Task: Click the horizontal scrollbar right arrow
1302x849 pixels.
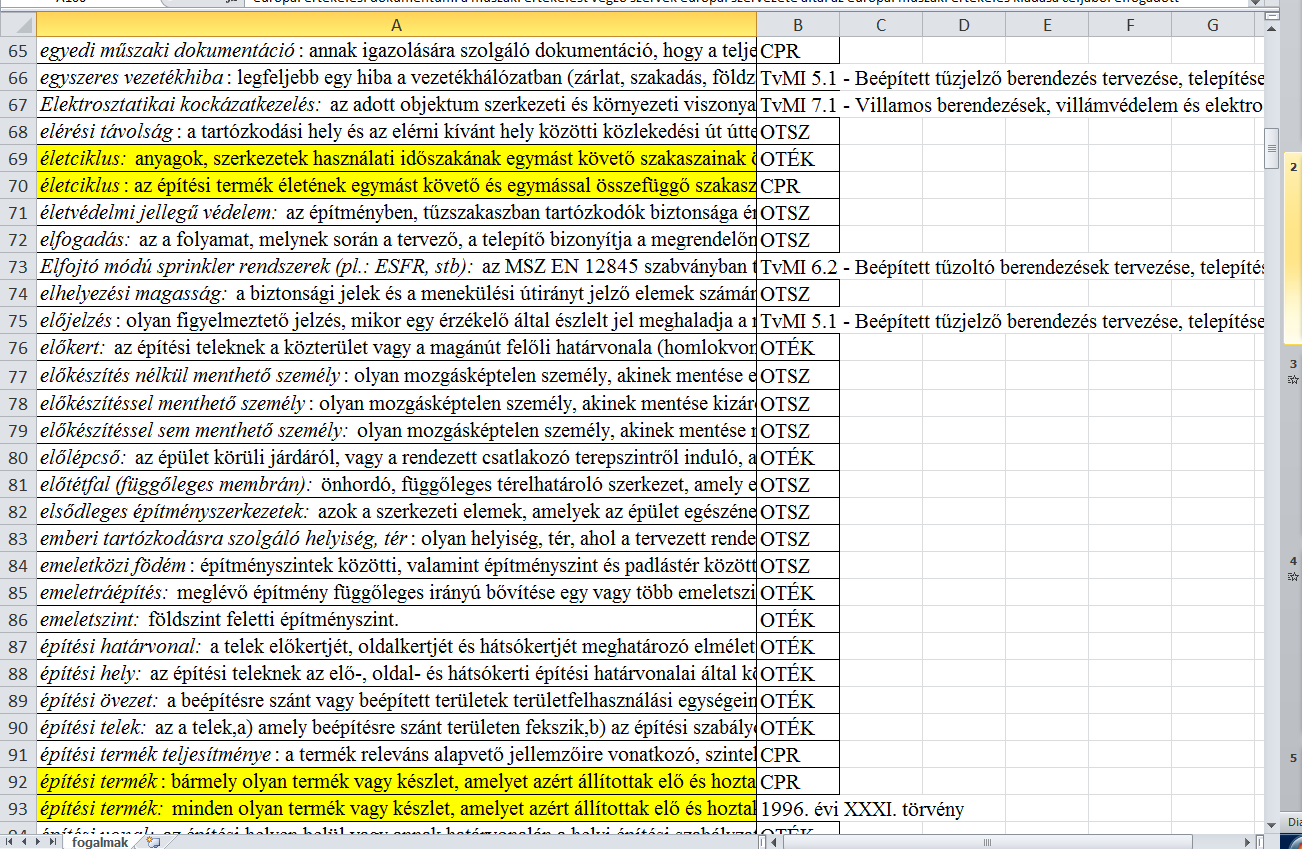Action: click(x=1246, y=841)
